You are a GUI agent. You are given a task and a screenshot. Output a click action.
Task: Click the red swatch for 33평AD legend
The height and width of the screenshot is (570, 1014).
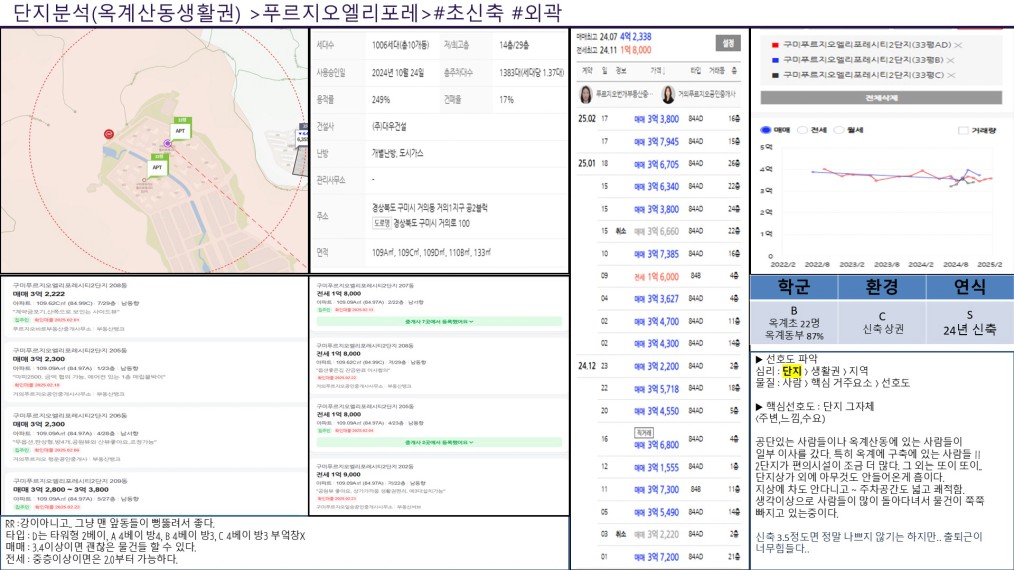[775, 45]
